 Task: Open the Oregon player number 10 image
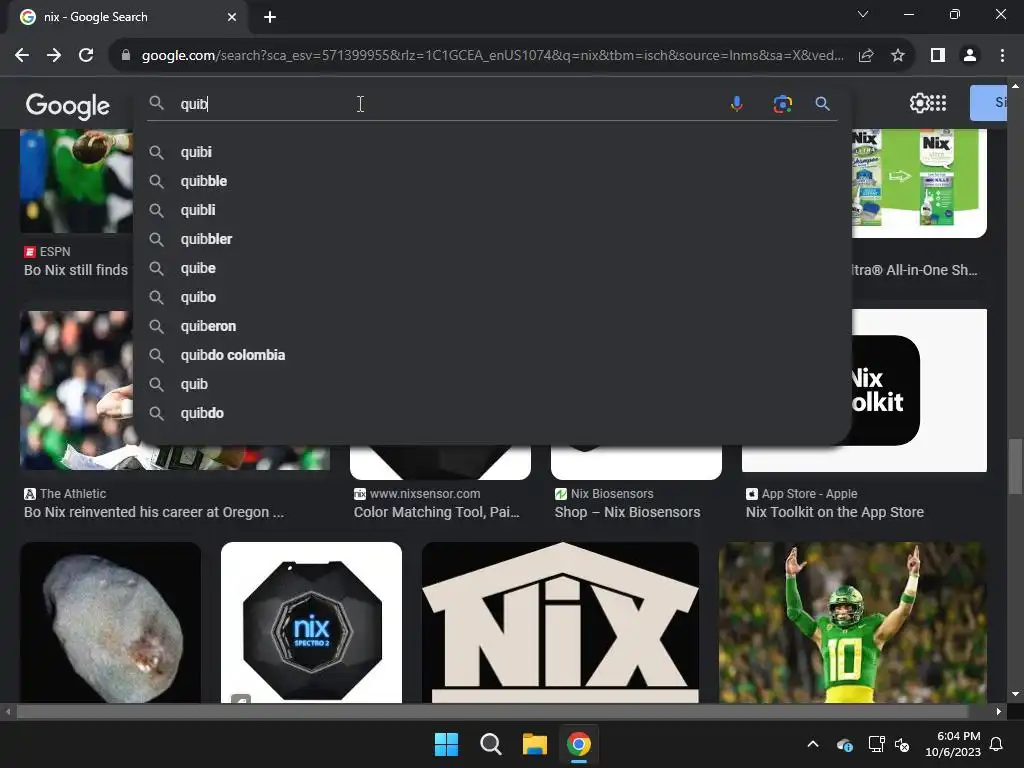[853, 622]
